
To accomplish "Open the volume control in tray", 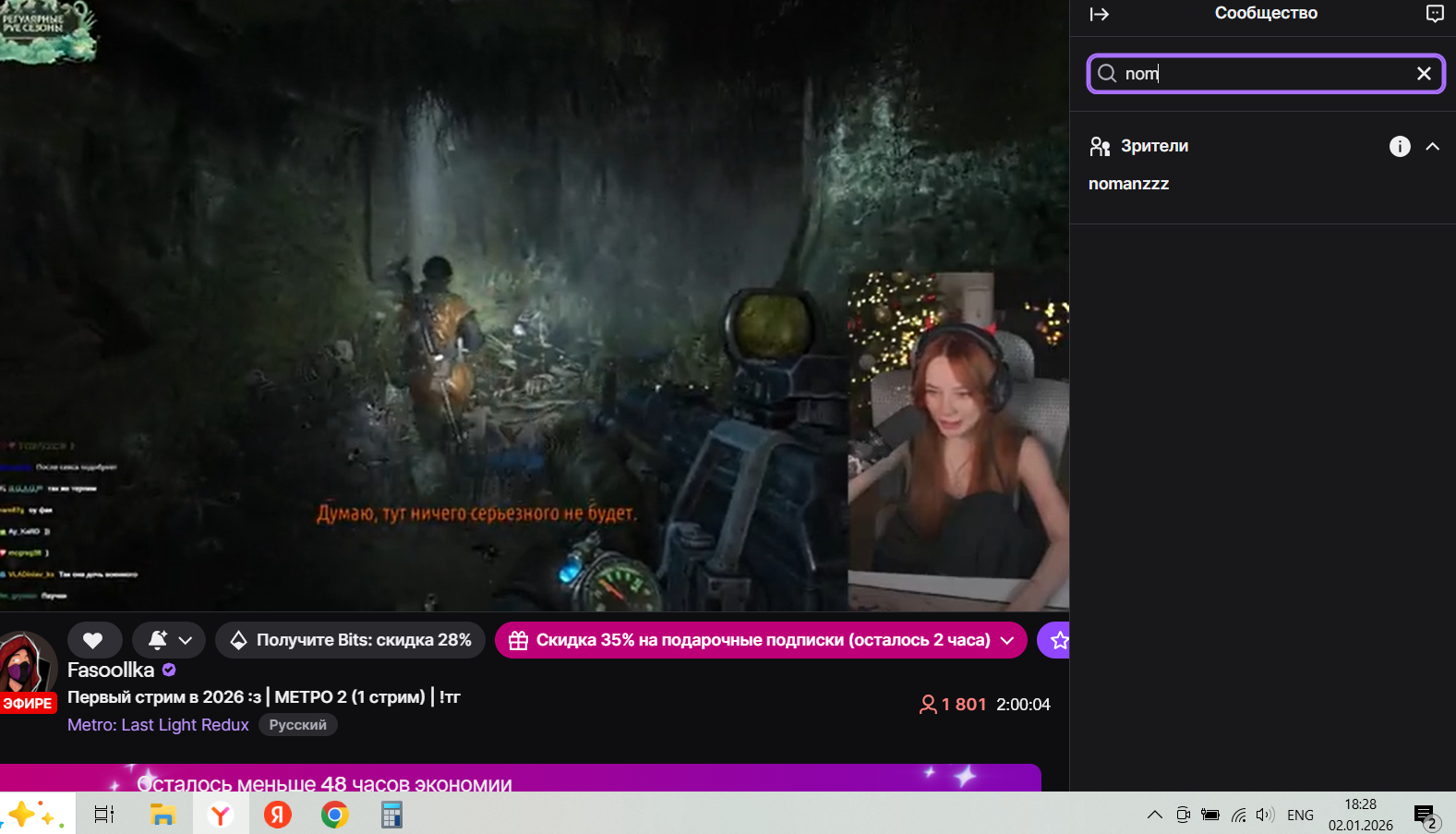I will (x=1265, y=815).
